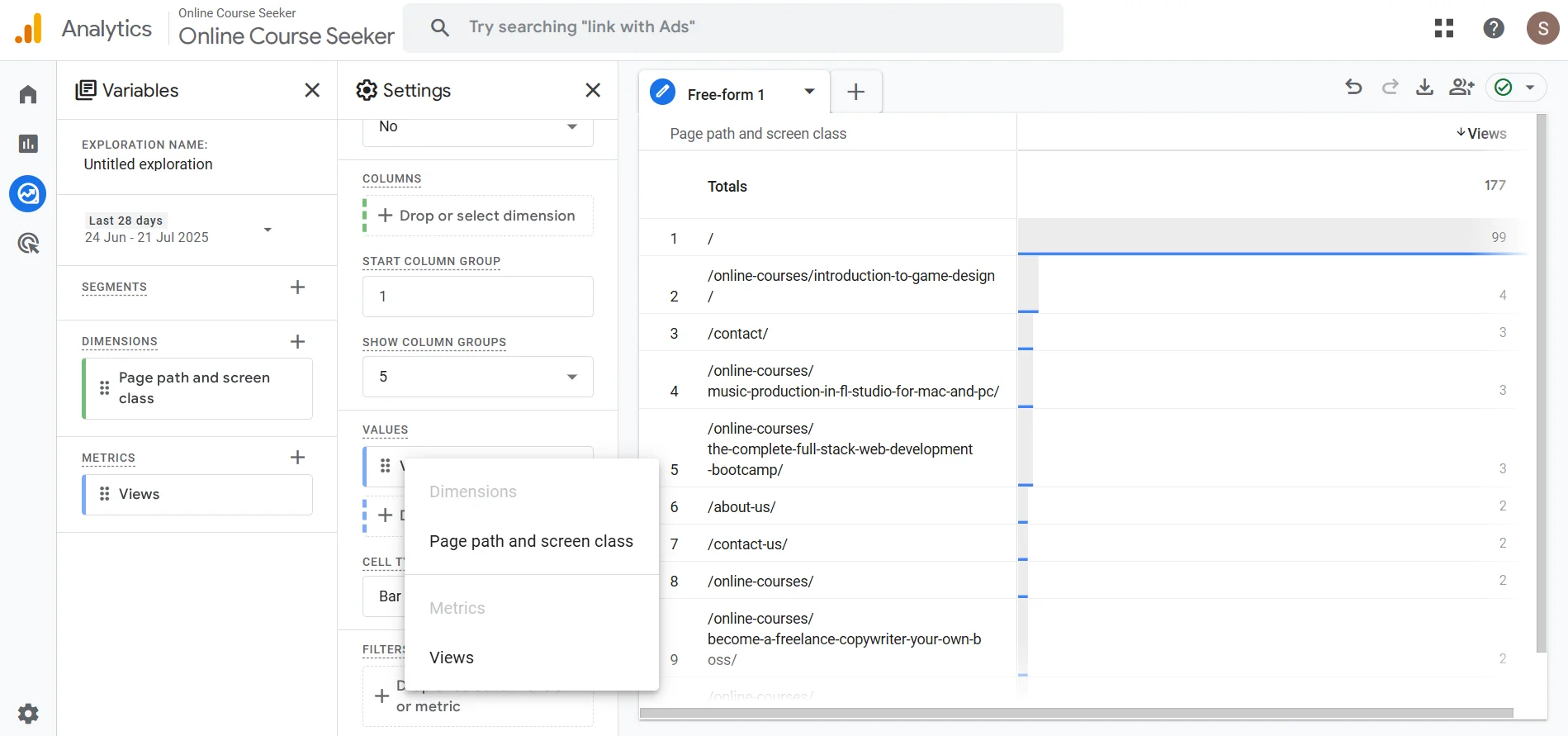Add a new segment
This screenshot has height=736, width=1568.
(x=298, y=287)
